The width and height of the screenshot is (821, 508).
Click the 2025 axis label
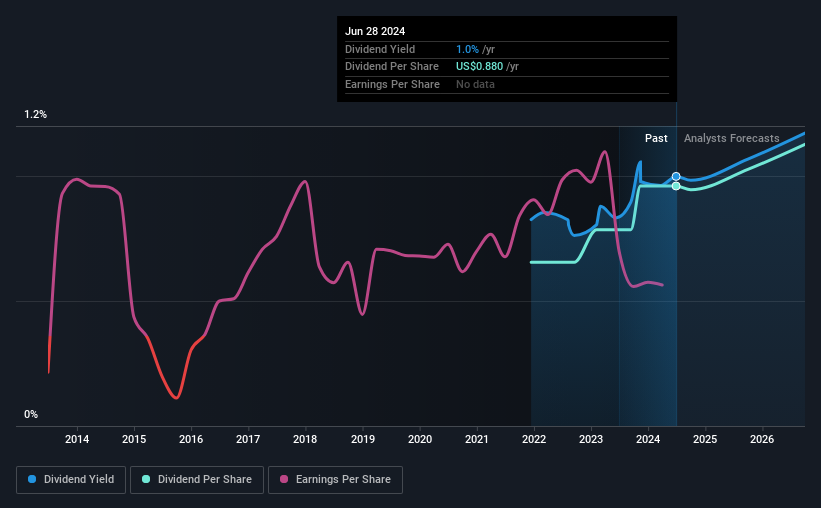tap(705, 439)
